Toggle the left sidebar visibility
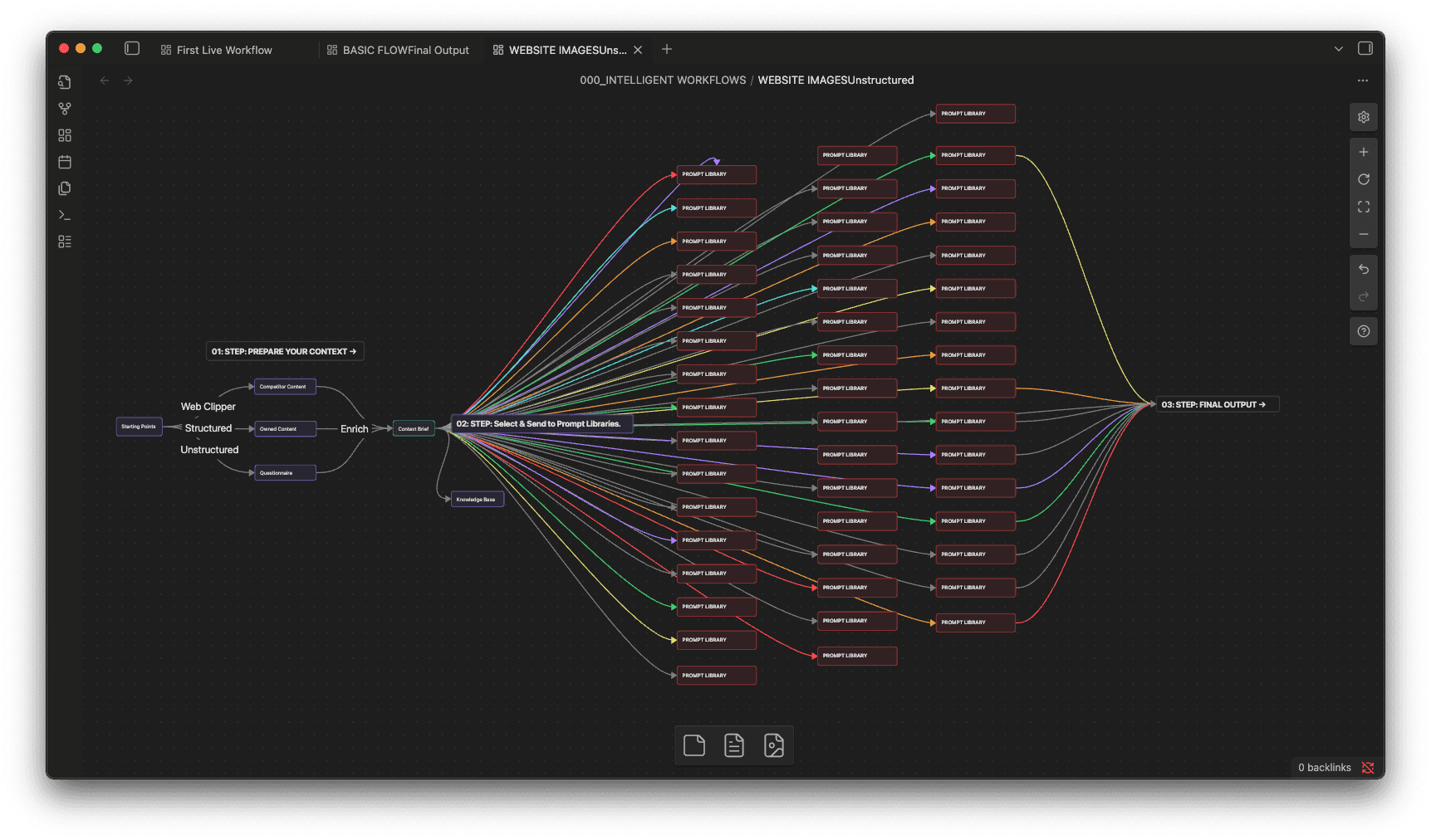 [131, 48]
